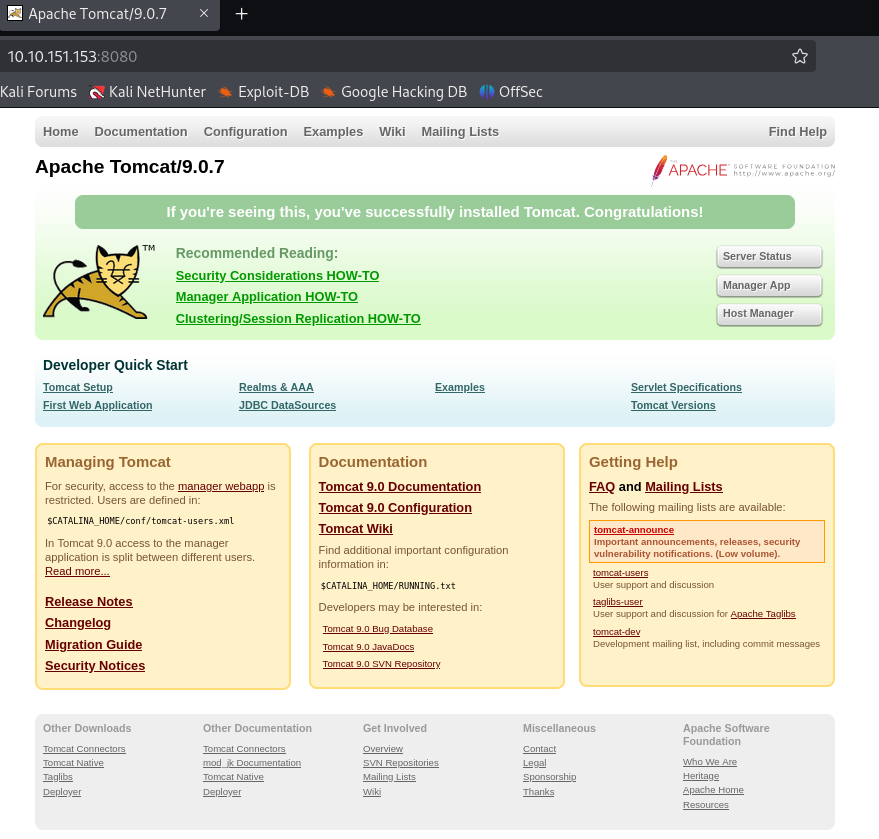
Task: Open Examples link under Developer Quick Start
Action: tap(460, 387)
